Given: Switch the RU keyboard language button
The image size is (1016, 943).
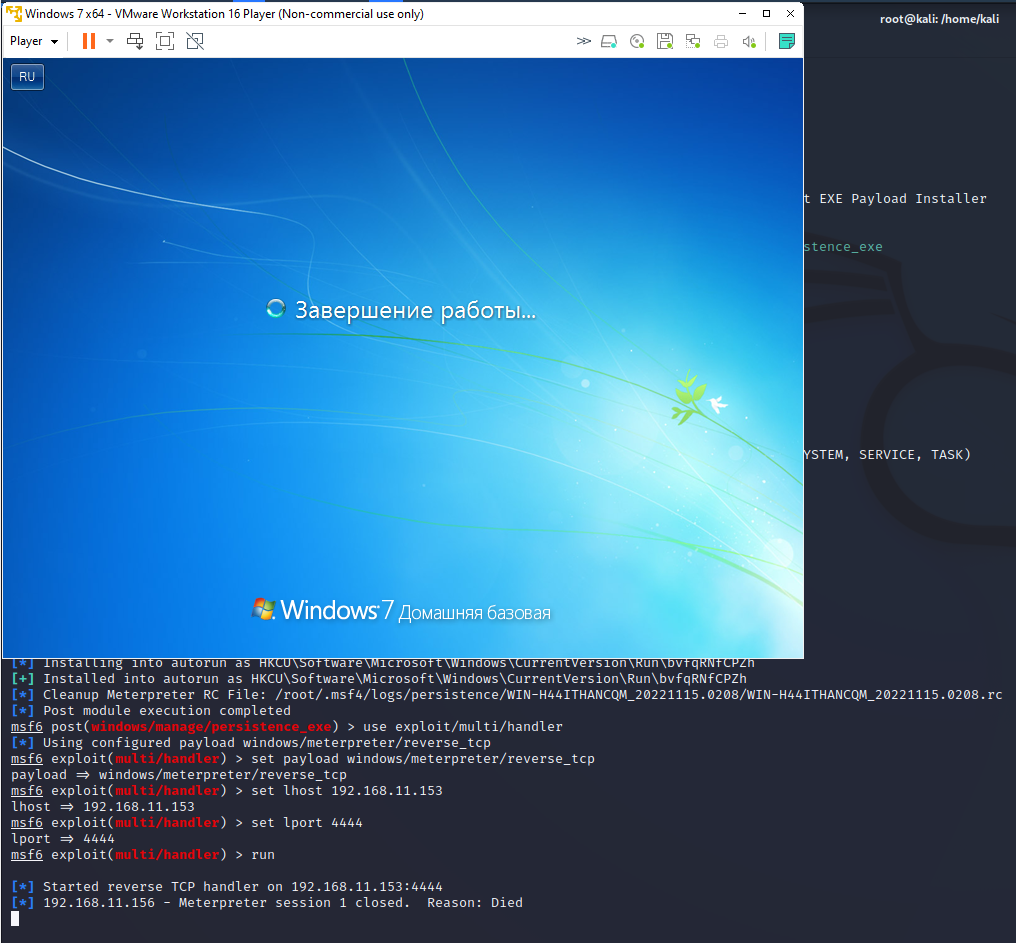Looking at the screenshot, I should 27,76.
